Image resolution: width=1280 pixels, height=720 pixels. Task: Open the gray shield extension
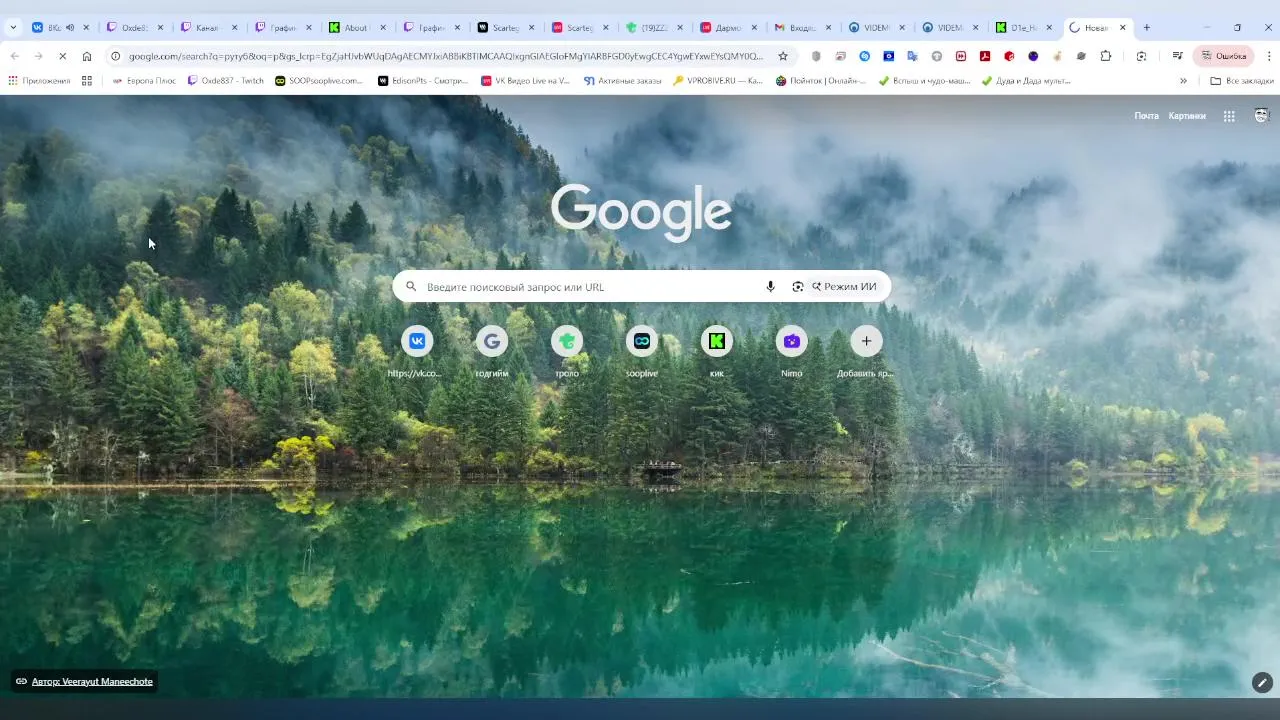(x=816, y=56)
